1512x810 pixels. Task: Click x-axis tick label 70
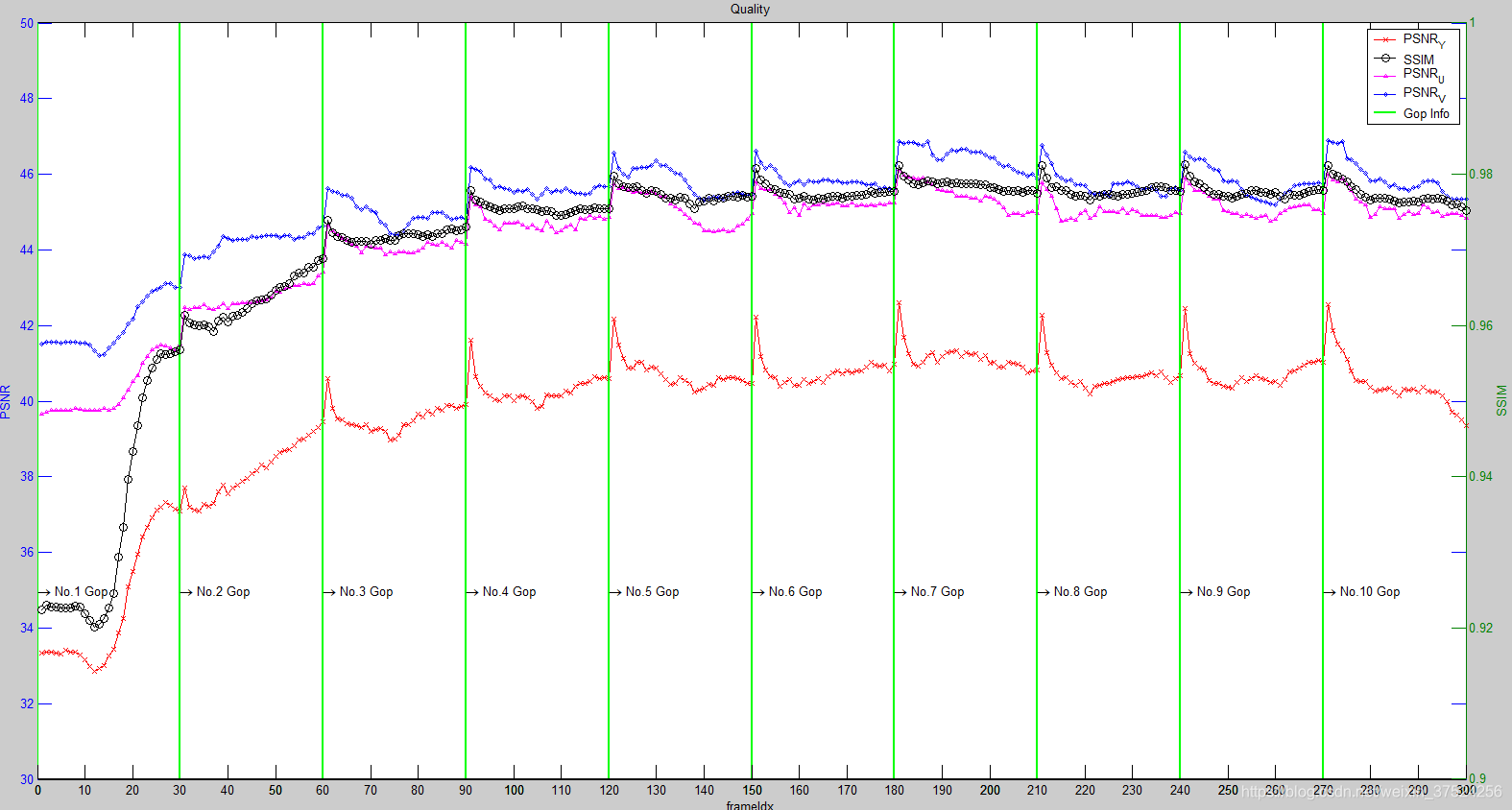tap(371, 790)
